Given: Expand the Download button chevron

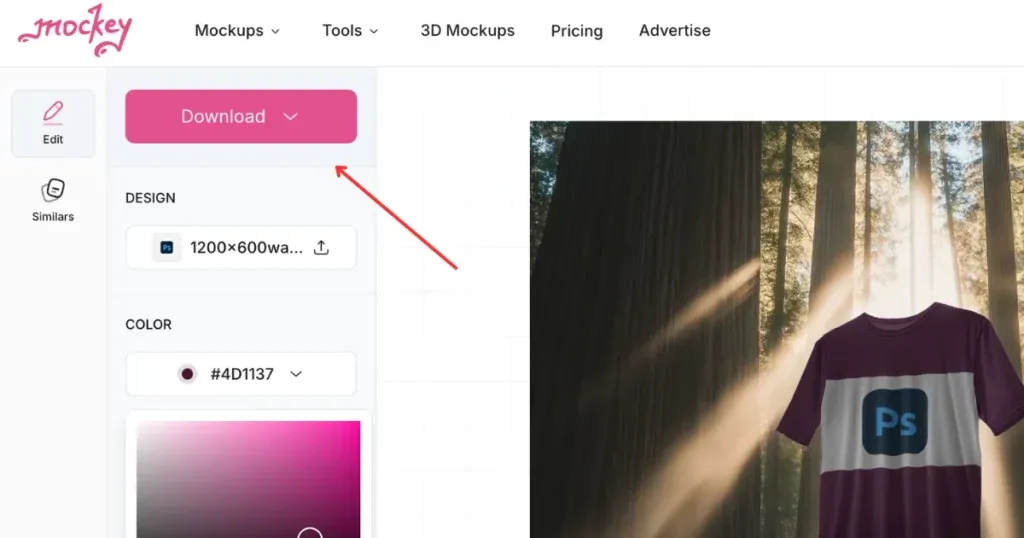Looking at the screenshot, I should (291, 117).
